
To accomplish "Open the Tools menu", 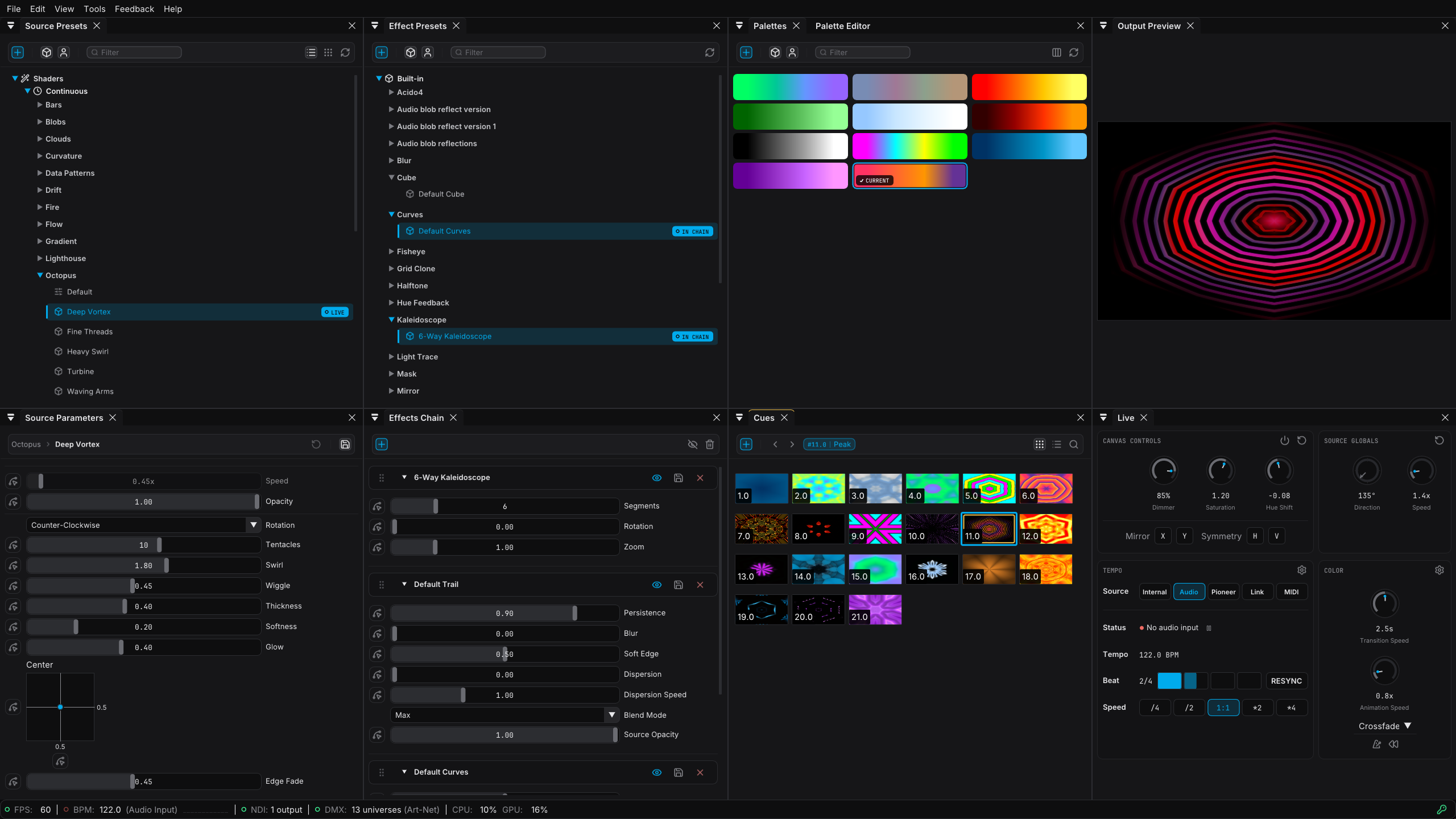I will tap(94, 9).
